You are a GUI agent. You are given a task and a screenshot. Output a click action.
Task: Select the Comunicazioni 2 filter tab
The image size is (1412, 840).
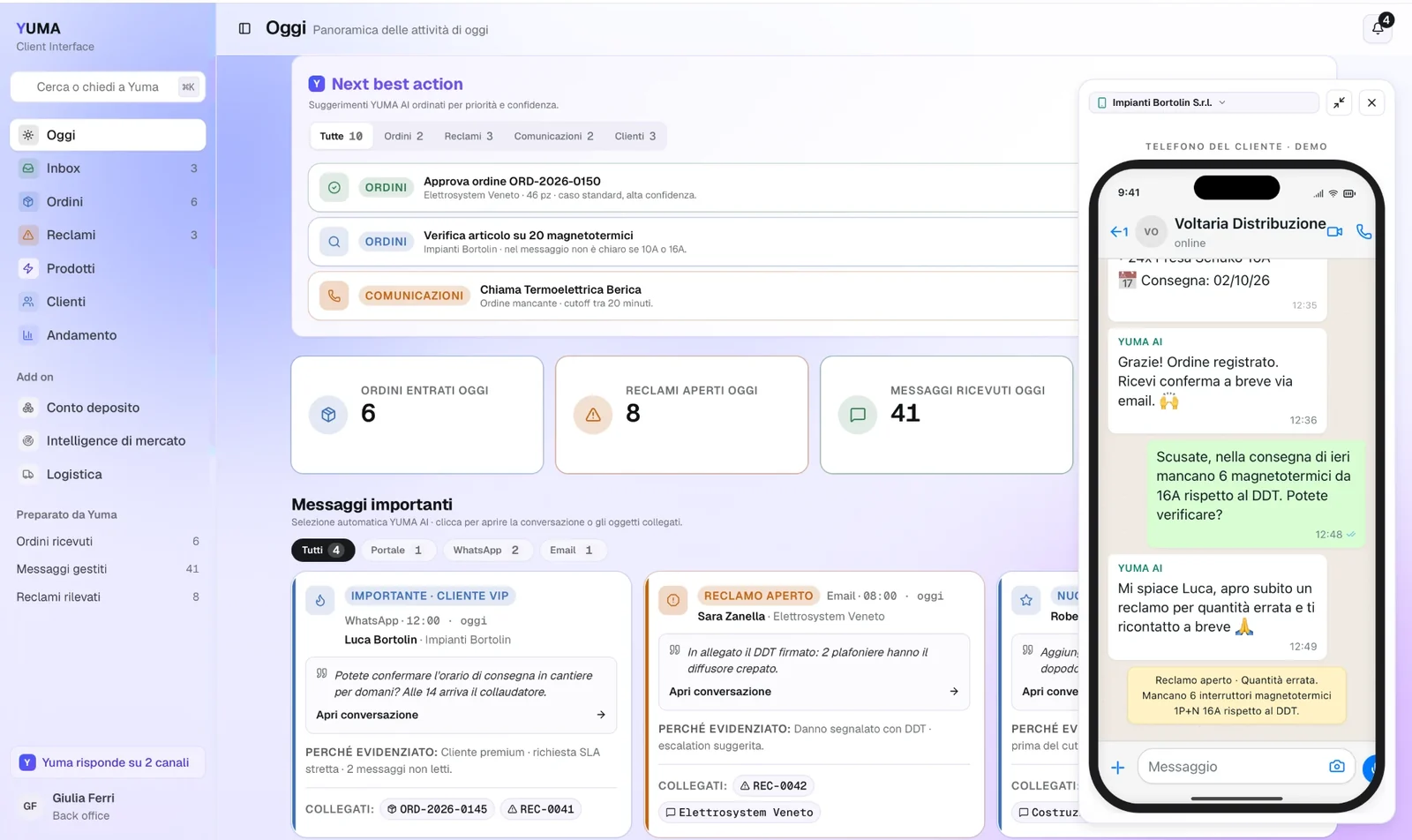pos(553,136)
